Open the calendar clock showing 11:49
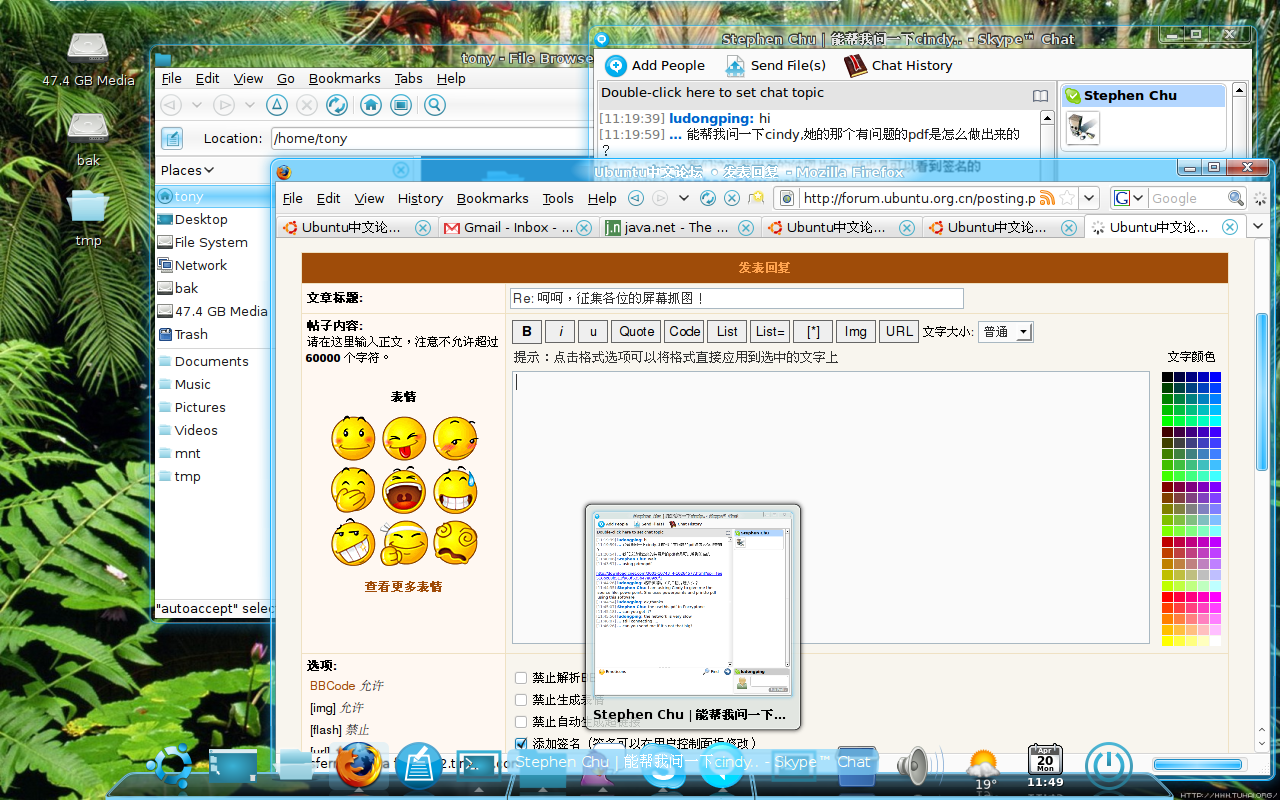Image resolution: width=1280 pixels, height=800 pixels. [1045, 766]
